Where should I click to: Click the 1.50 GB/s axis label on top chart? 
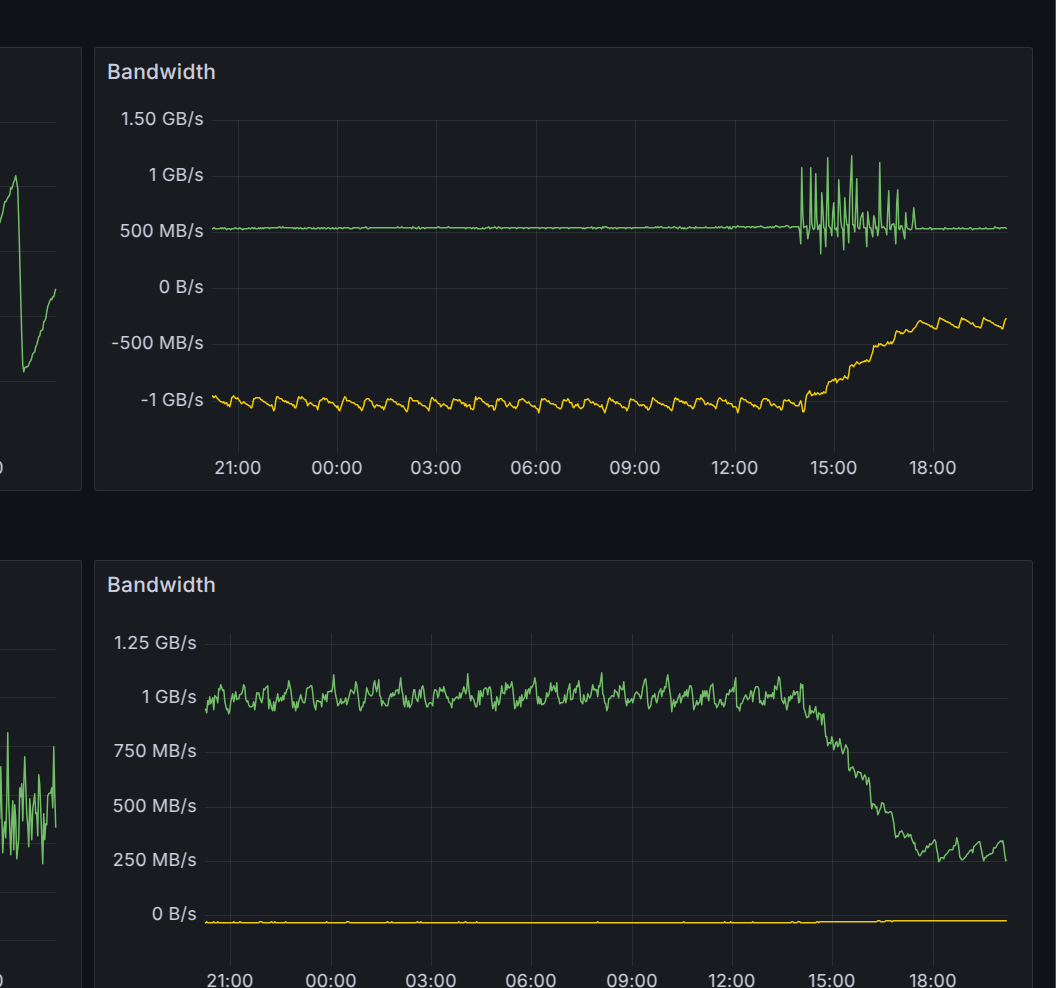pyautogui.click(x=162, y=118)
